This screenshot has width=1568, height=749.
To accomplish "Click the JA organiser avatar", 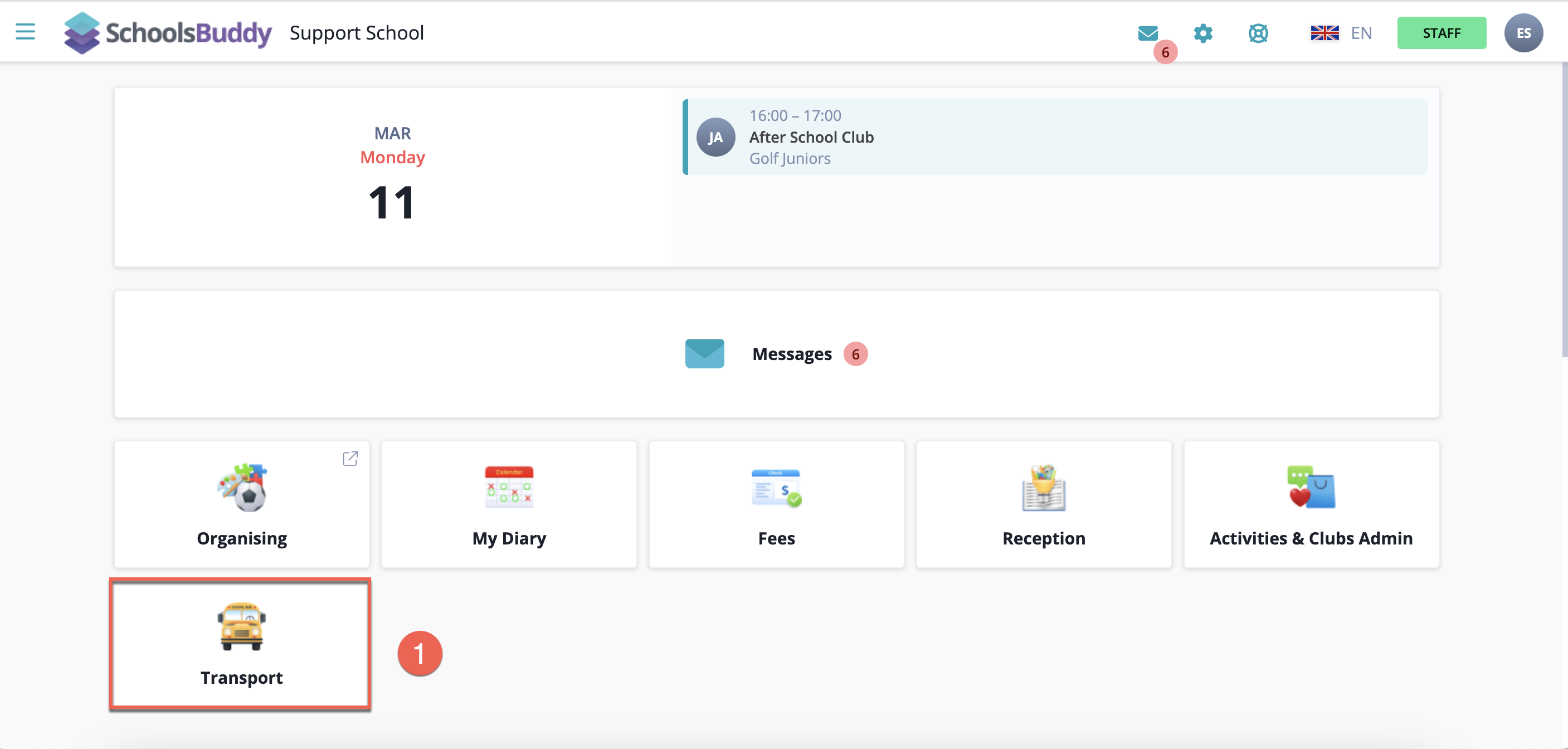I will coord(715,138).
